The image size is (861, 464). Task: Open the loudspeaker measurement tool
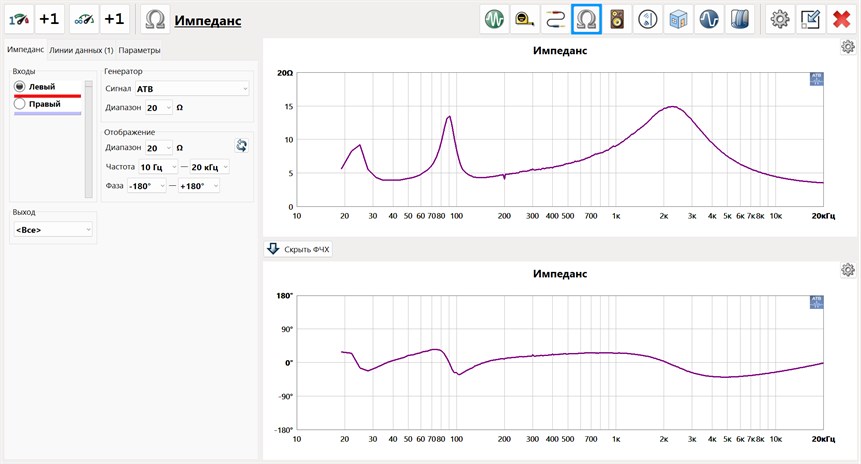617,18
